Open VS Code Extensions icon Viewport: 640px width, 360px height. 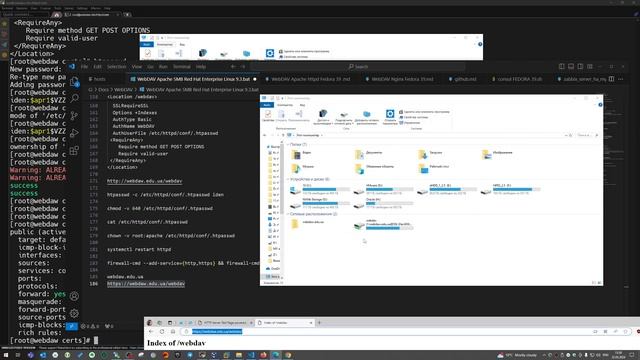click(74, 151)
